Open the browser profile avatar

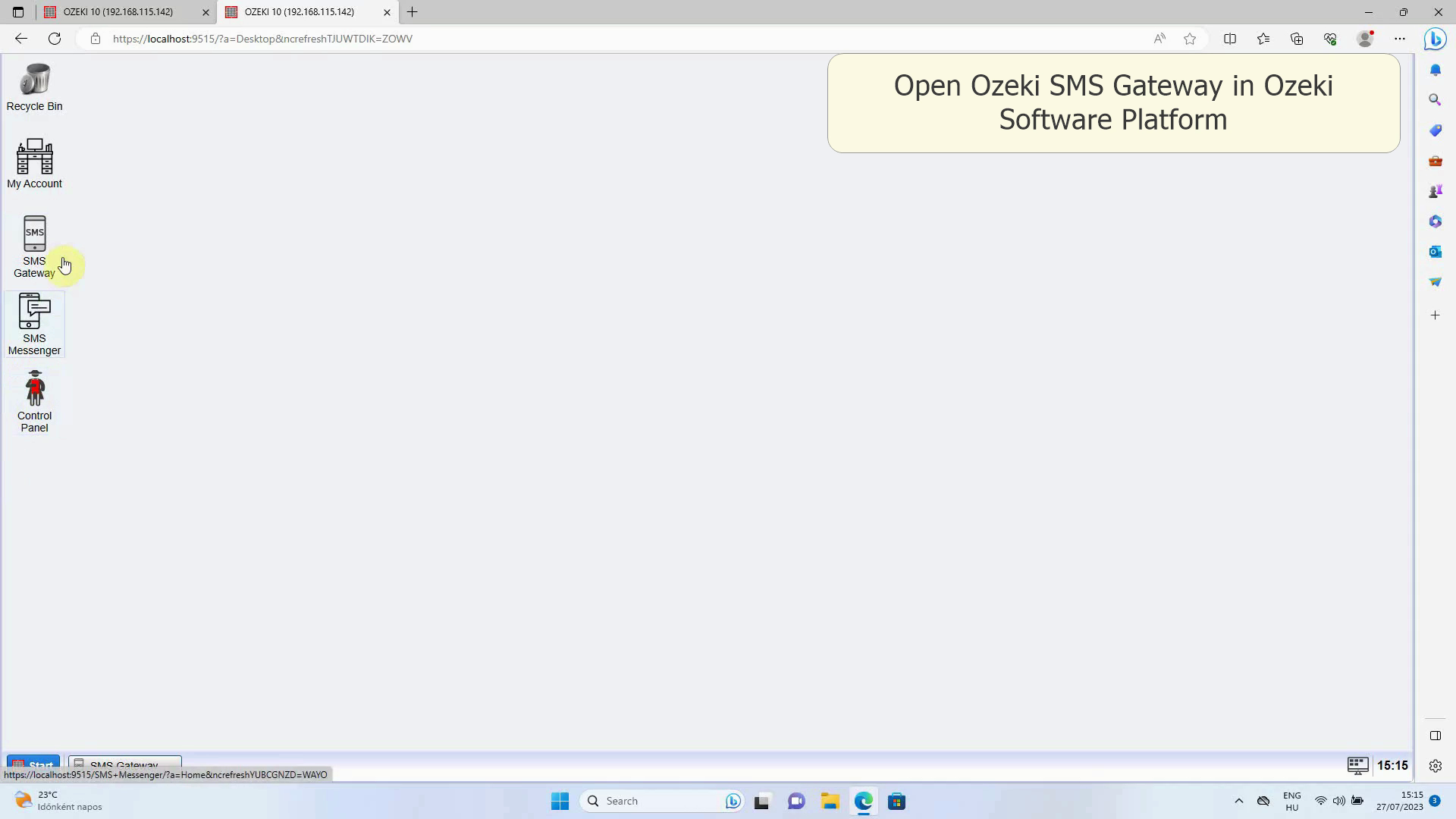pyautogui.click(x=1365, y=39)
